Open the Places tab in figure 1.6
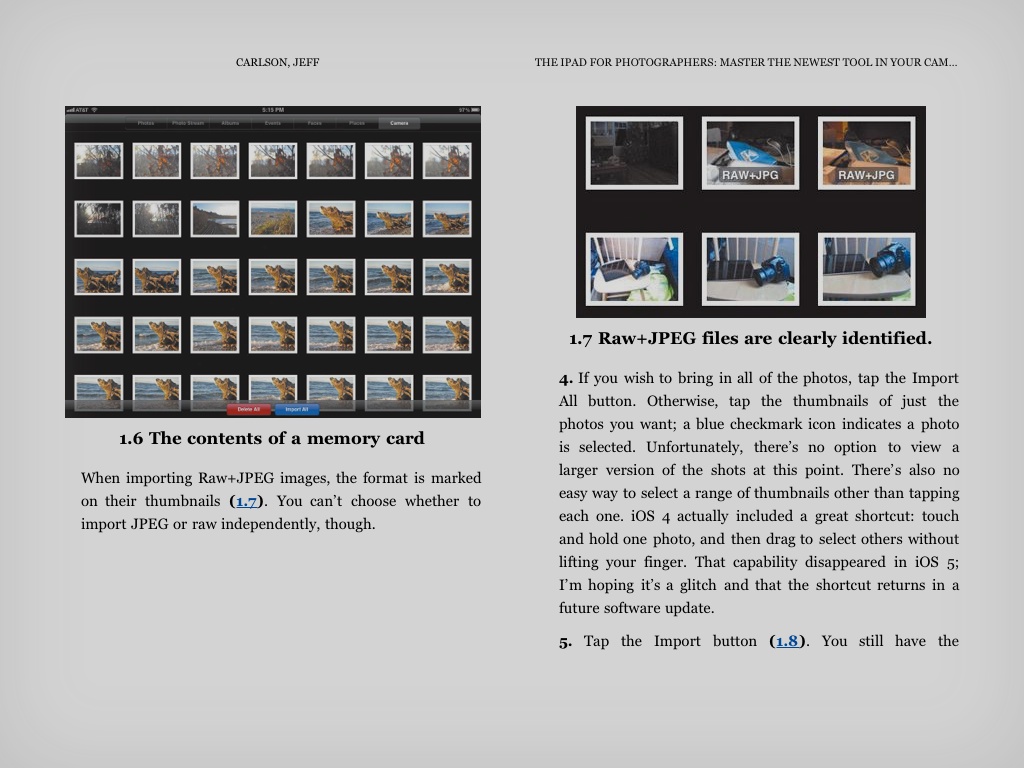 pos(357,123)
